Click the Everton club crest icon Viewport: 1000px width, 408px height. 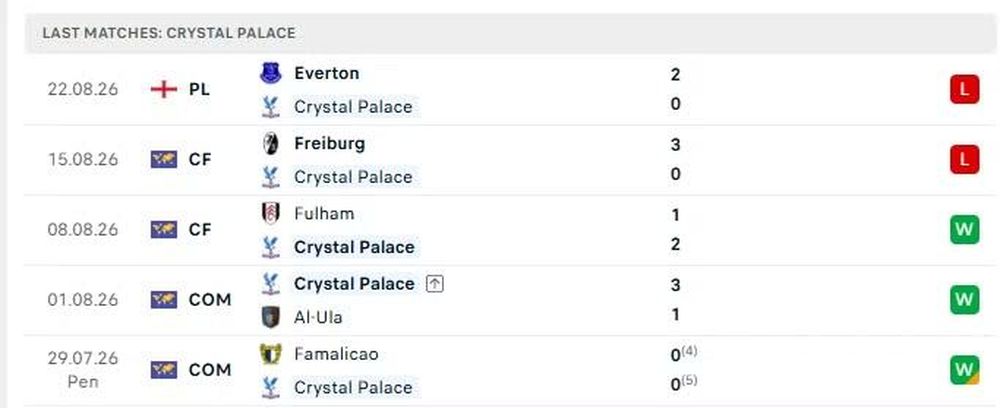270,73
